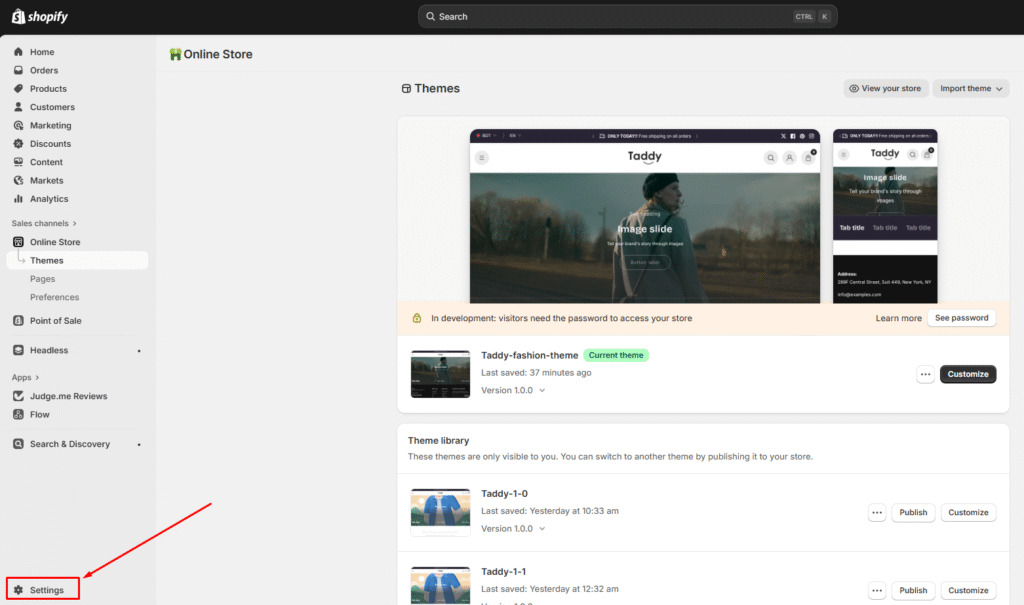This screenshot has width=1024, height=605.
Task: Click the Discounts badge icon
Action: click(x=18, y=143)
